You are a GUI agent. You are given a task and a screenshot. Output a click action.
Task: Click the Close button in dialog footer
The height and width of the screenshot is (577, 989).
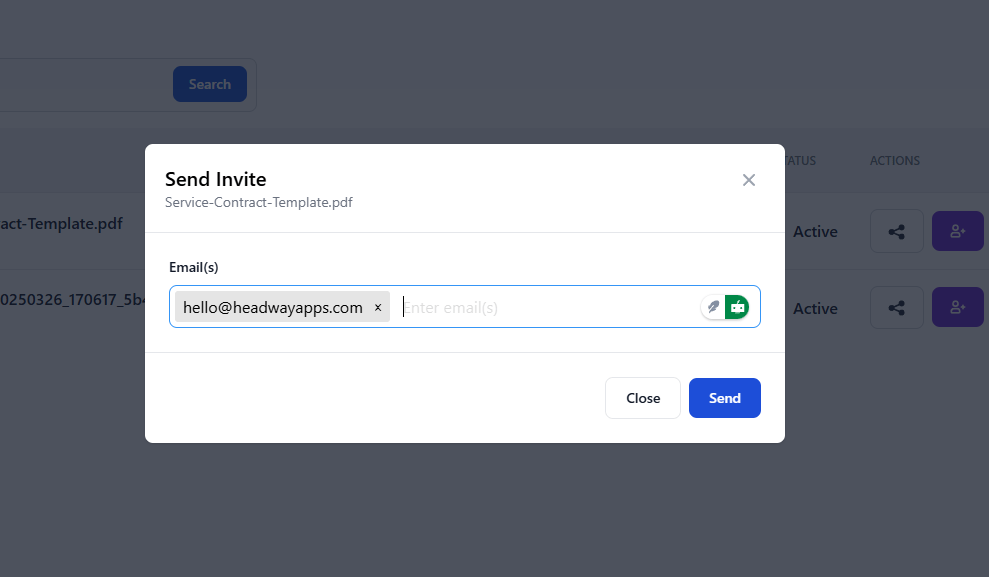tap(643, 398)
